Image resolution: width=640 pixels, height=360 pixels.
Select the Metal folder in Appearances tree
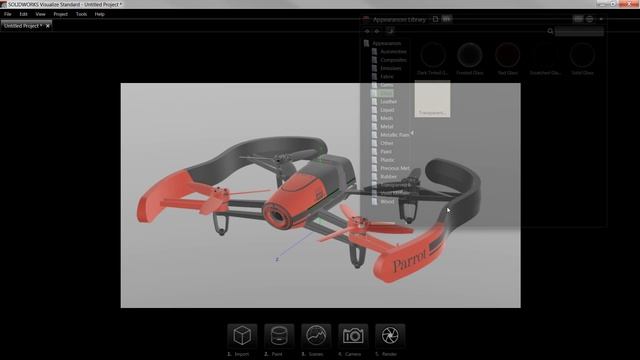(x=382, y=127)
